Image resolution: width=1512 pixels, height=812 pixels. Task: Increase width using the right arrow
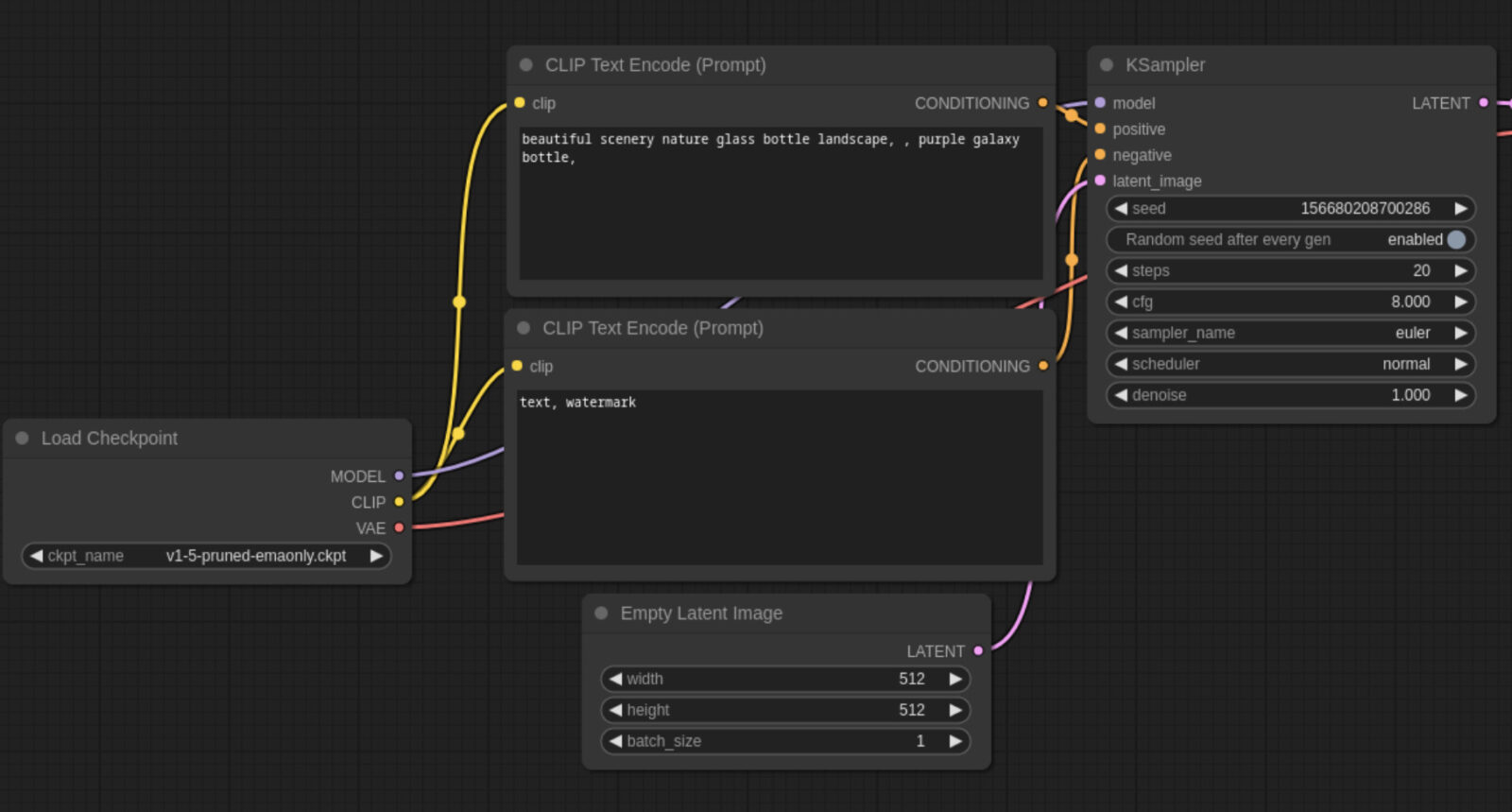(x=955, y=679)
